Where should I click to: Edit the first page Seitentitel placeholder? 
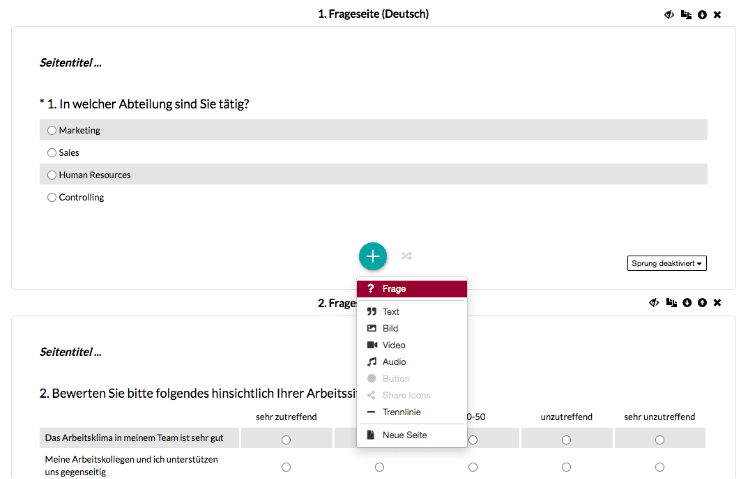tap(70, 63)
